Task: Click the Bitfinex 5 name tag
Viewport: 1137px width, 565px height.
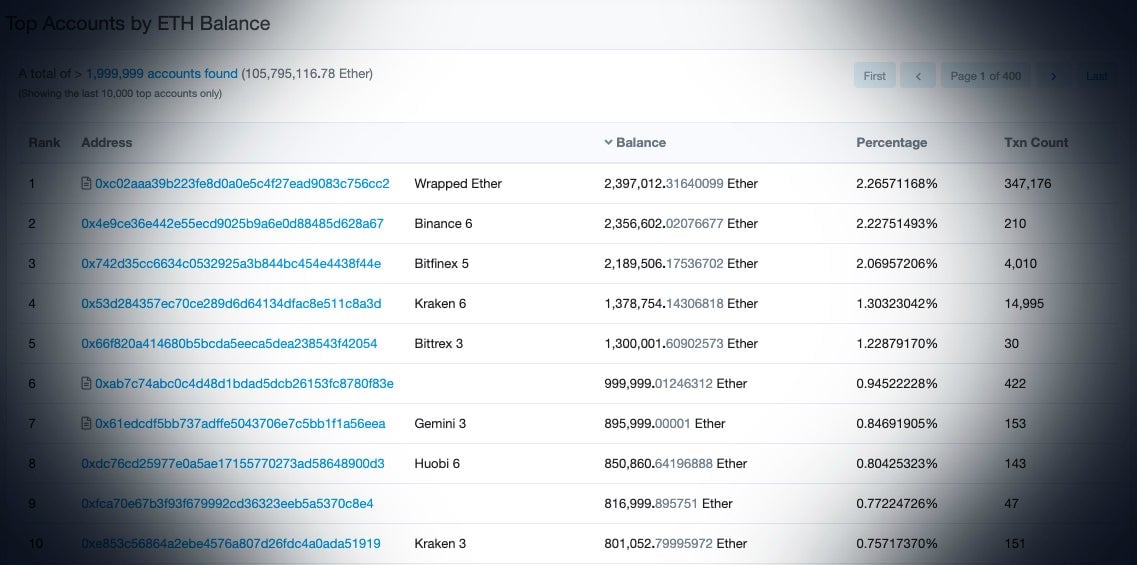Action: click(442, 263)
